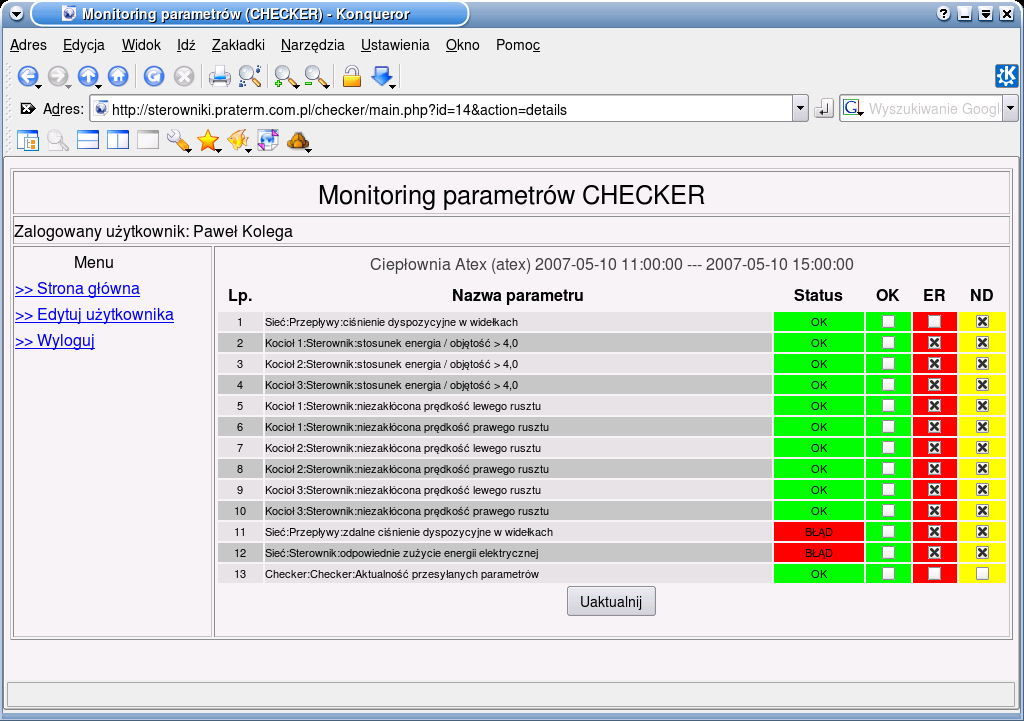Click the greyed-out Forward arrow icon

tap(58, 77)
